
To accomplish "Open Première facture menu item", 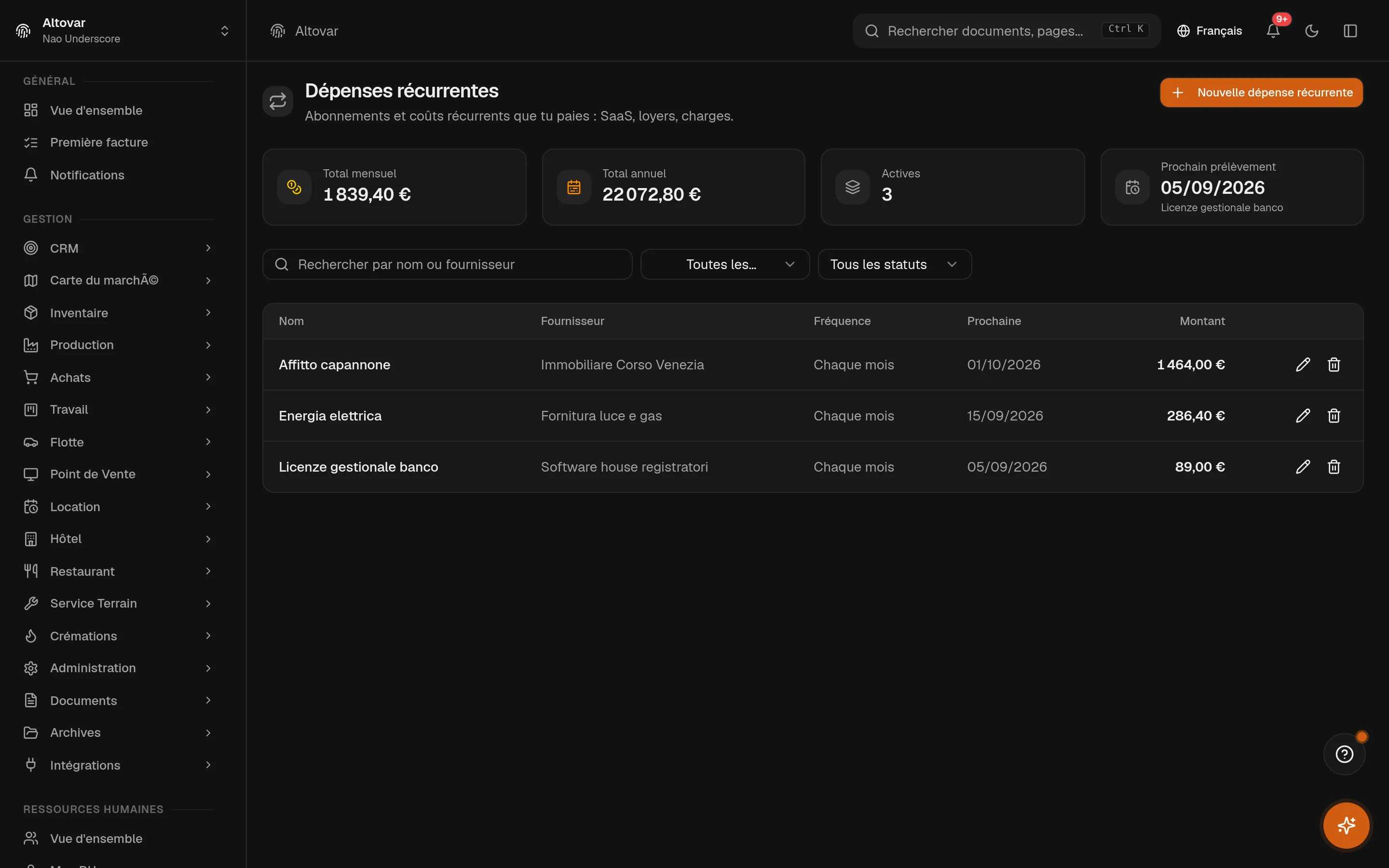I will tap(118, 142).
